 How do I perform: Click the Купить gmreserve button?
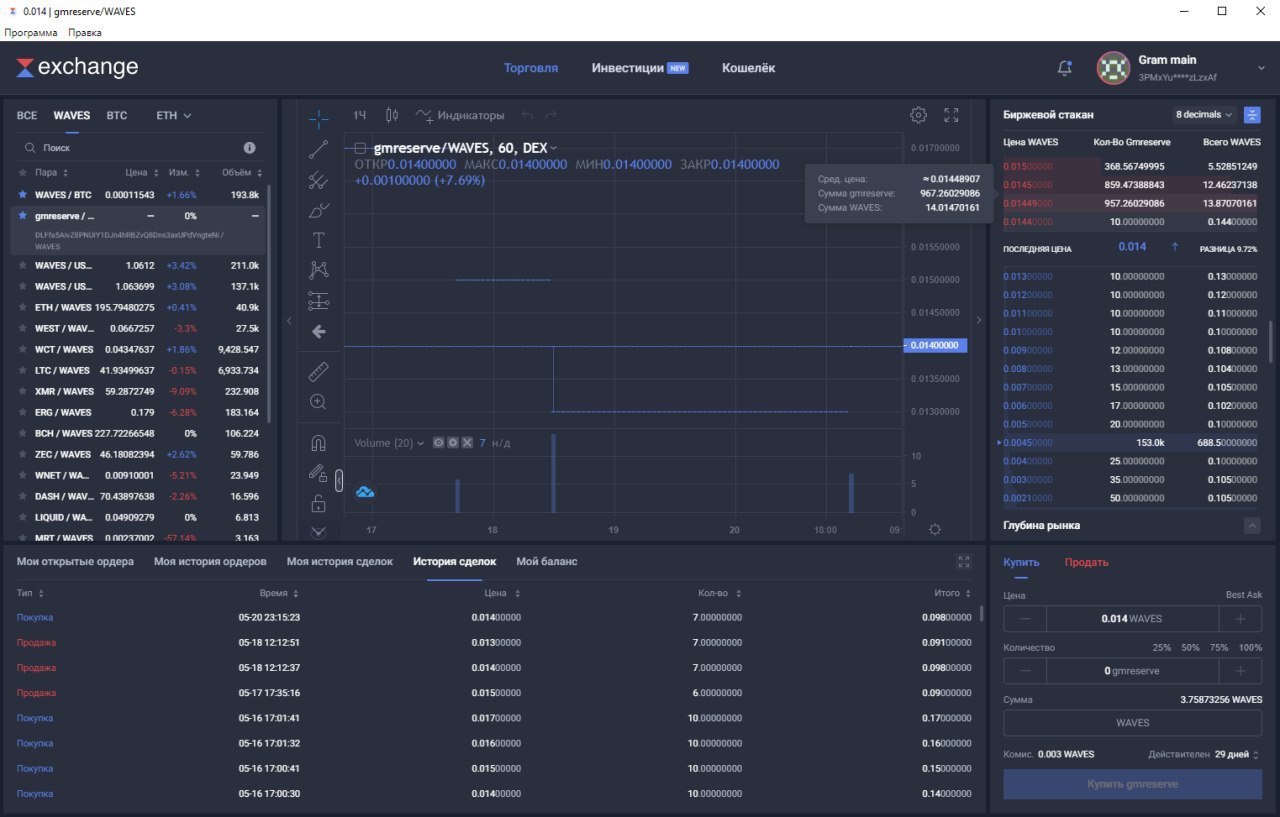tap(1132, 784)
